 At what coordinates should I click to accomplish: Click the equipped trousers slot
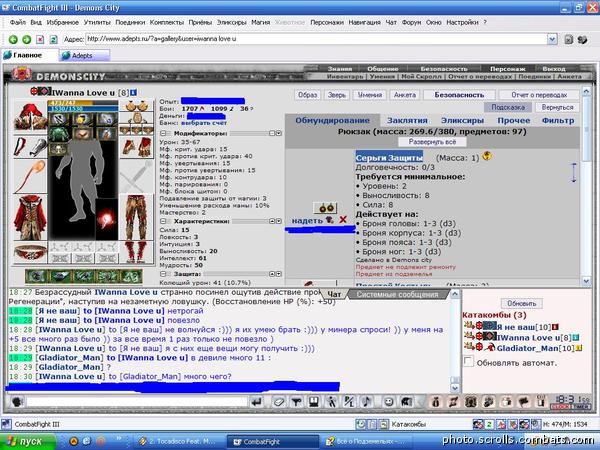tap(137, 217)
